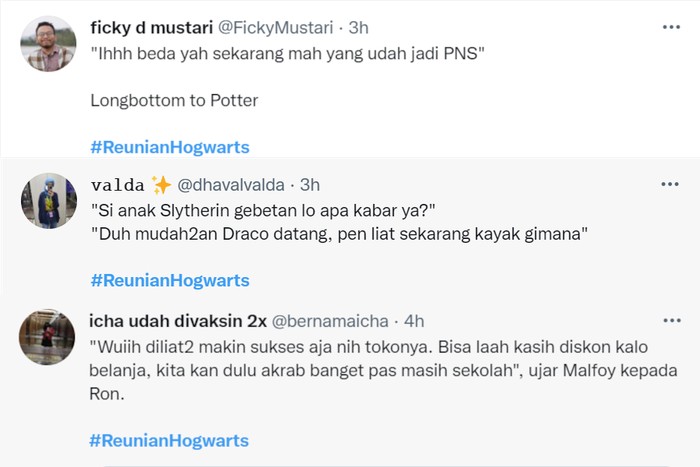Open the tweet mentioning Malfoy kepada Ron
This screenshot has width=700, height=467.
(x=380, y=372)
